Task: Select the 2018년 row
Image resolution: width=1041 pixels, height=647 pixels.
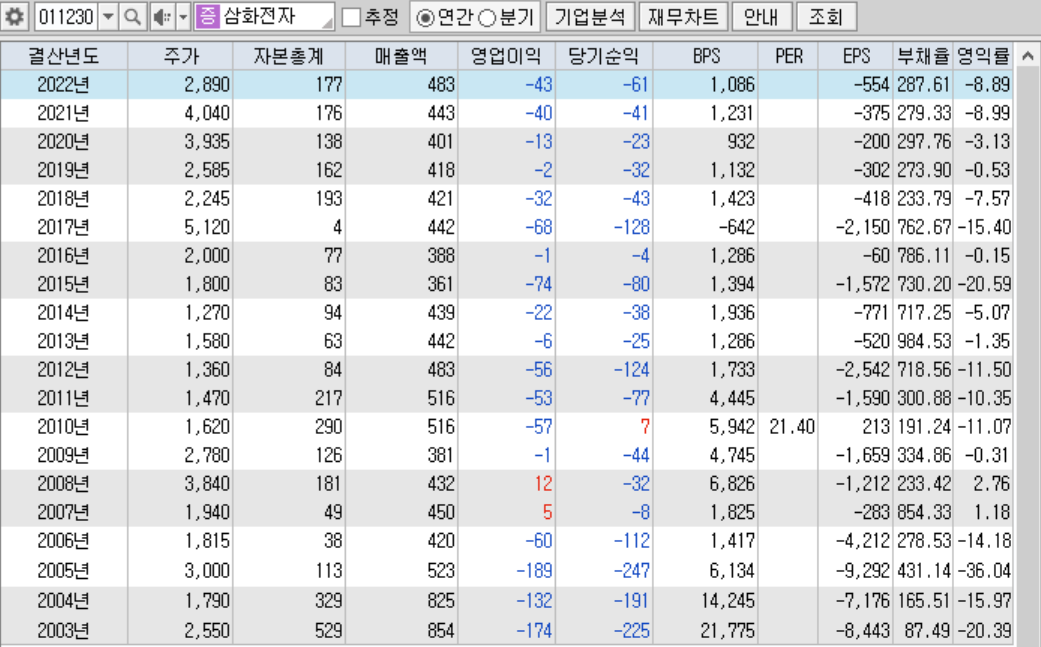Action: point(507,198)
